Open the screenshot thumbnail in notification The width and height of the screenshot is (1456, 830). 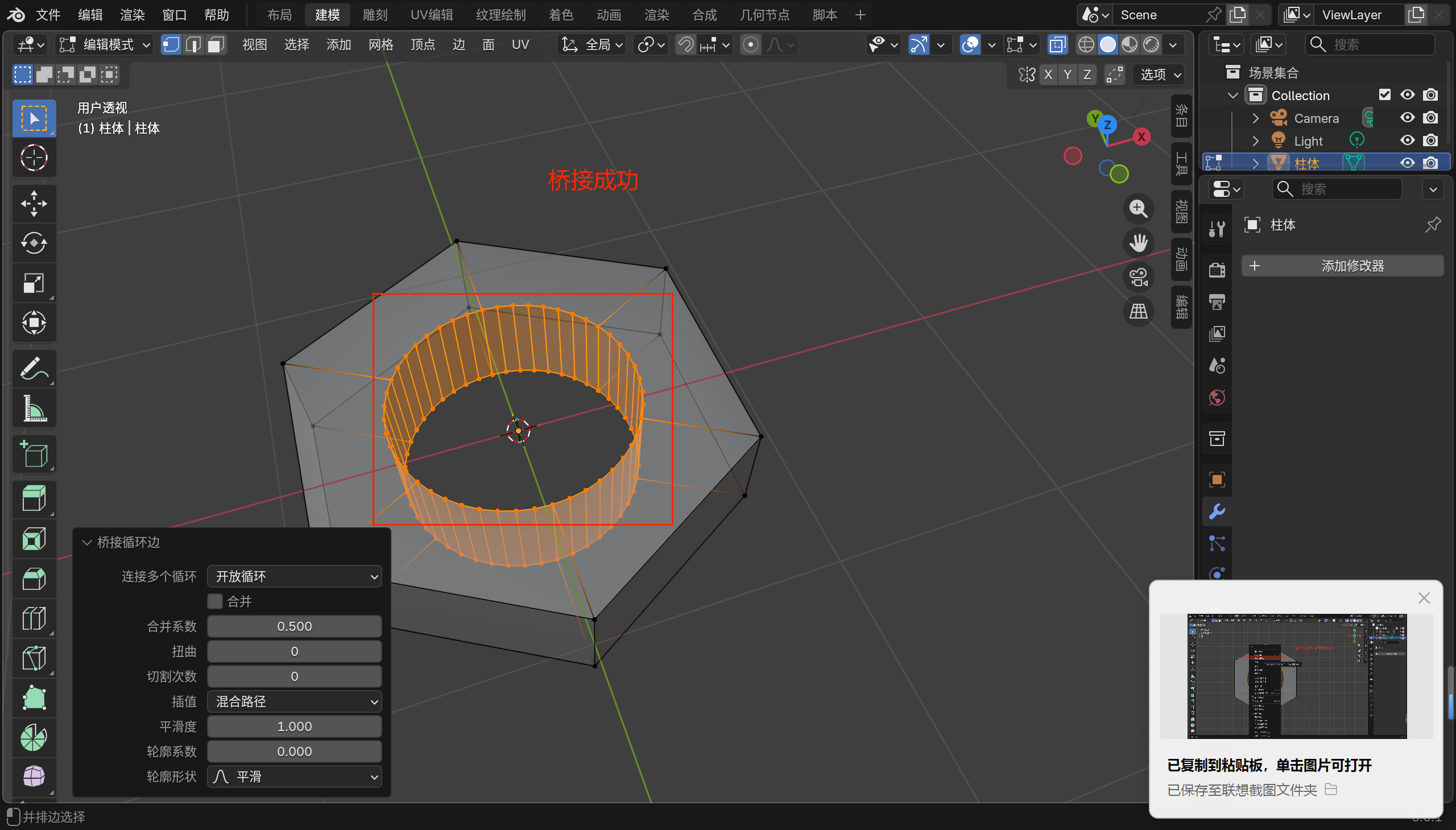click(1296, 675)
